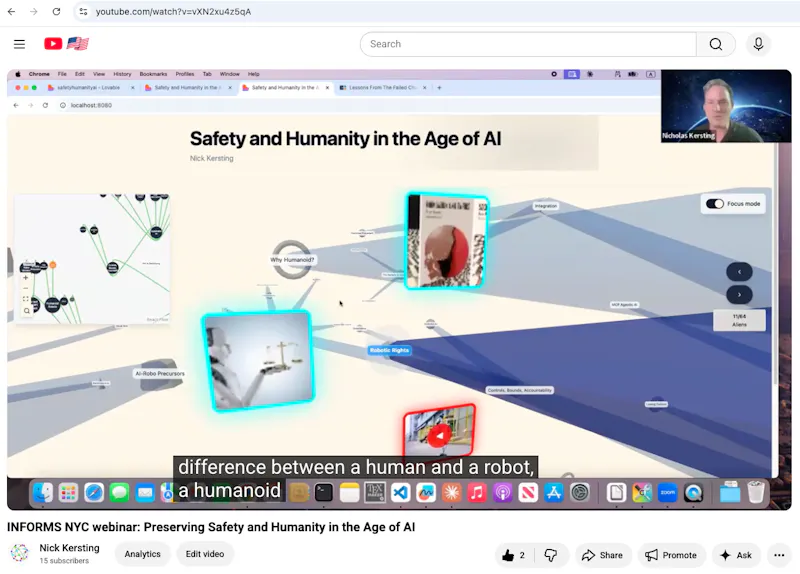Open Messages from the dock
Viewport: 800px width, 574px height.
119,492
